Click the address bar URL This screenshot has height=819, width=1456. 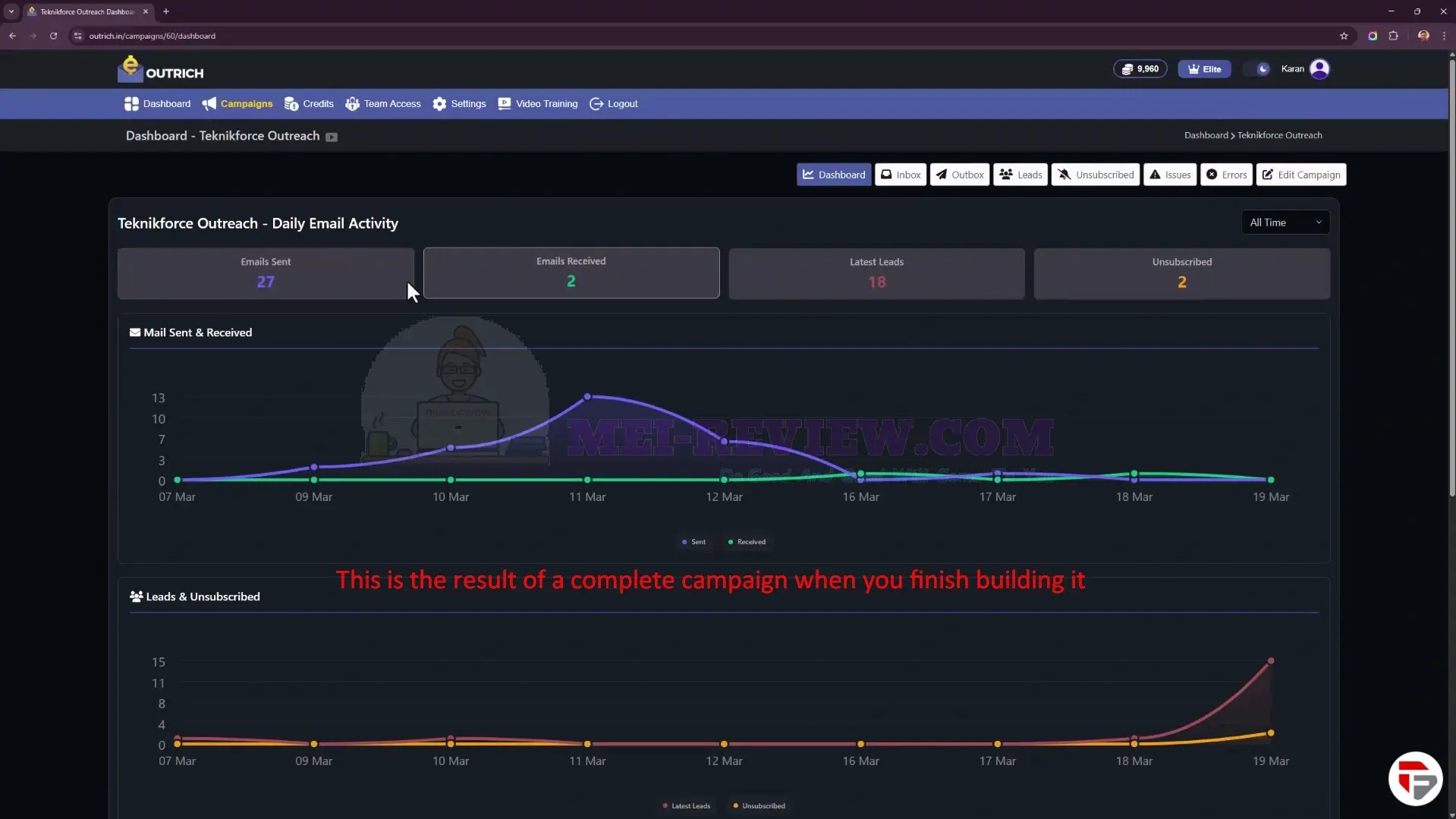pyautogui.click(x=152, y=36)
